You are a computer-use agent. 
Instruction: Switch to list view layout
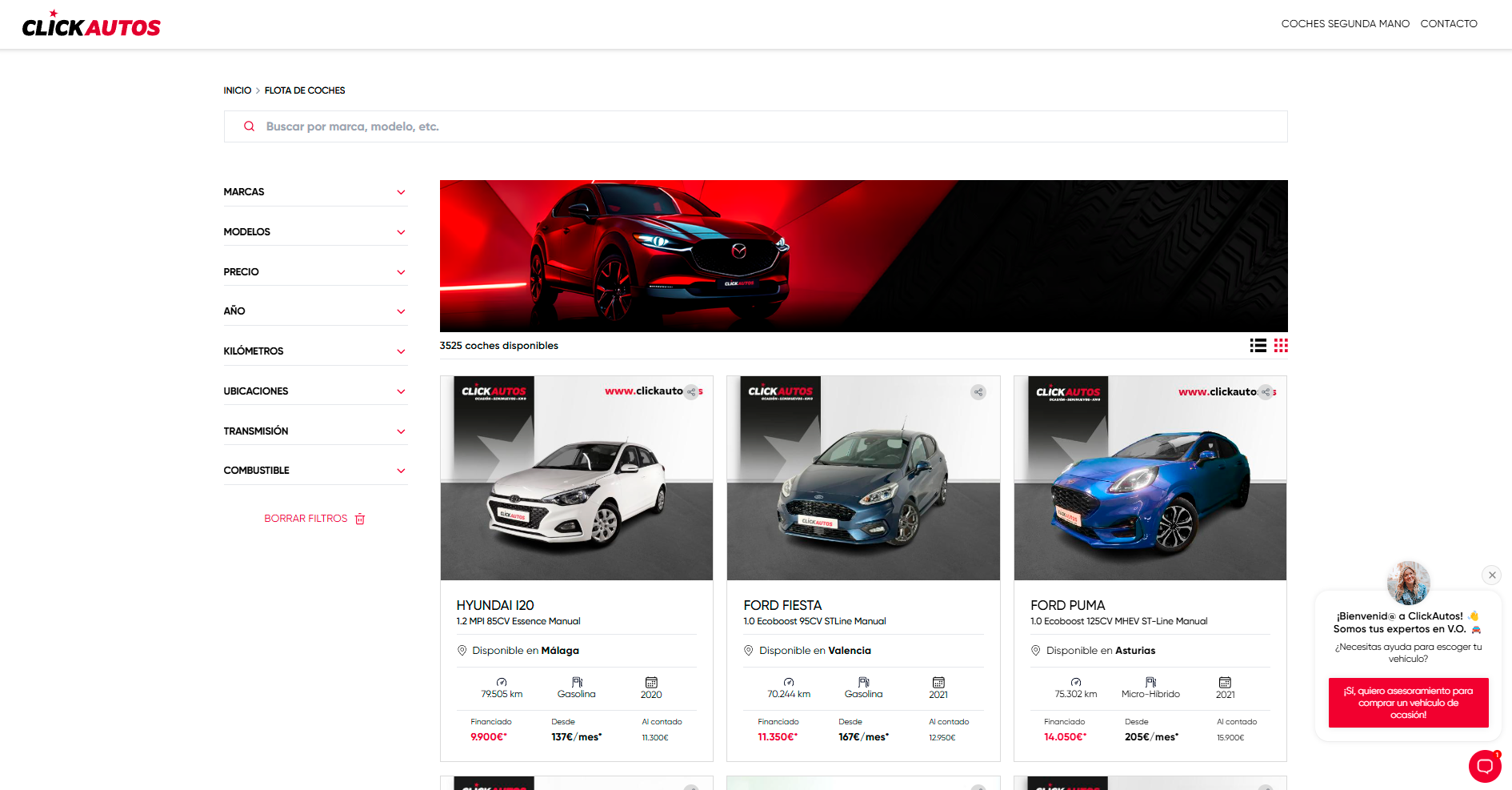click(1258, 346)
